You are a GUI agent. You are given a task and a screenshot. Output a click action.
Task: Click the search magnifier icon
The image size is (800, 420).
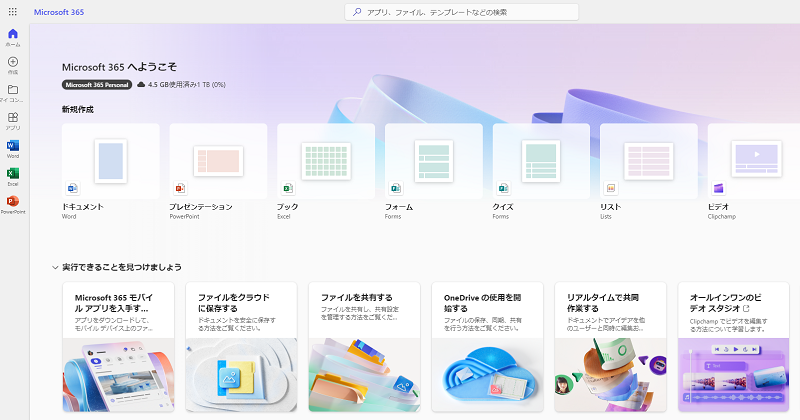(357, 12)
